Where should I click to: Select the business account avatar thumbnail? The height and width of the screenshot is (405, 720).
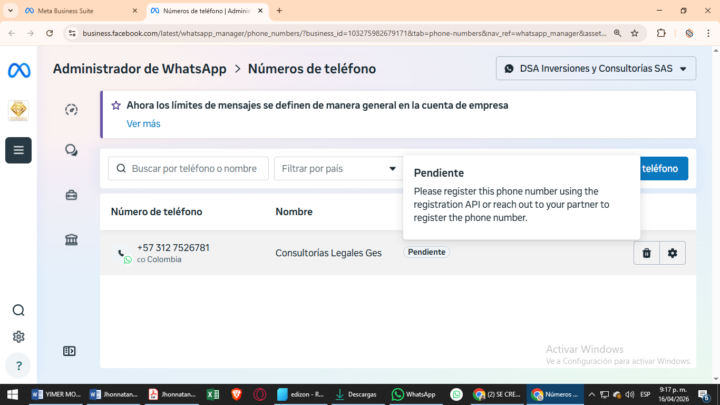(18, 110)
